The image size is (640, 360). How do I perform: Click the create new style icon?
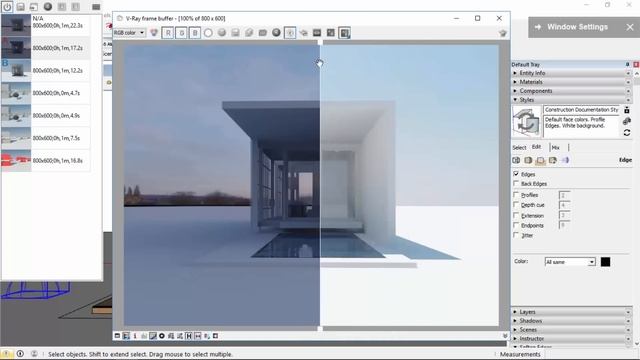click(x=627, y=121)
